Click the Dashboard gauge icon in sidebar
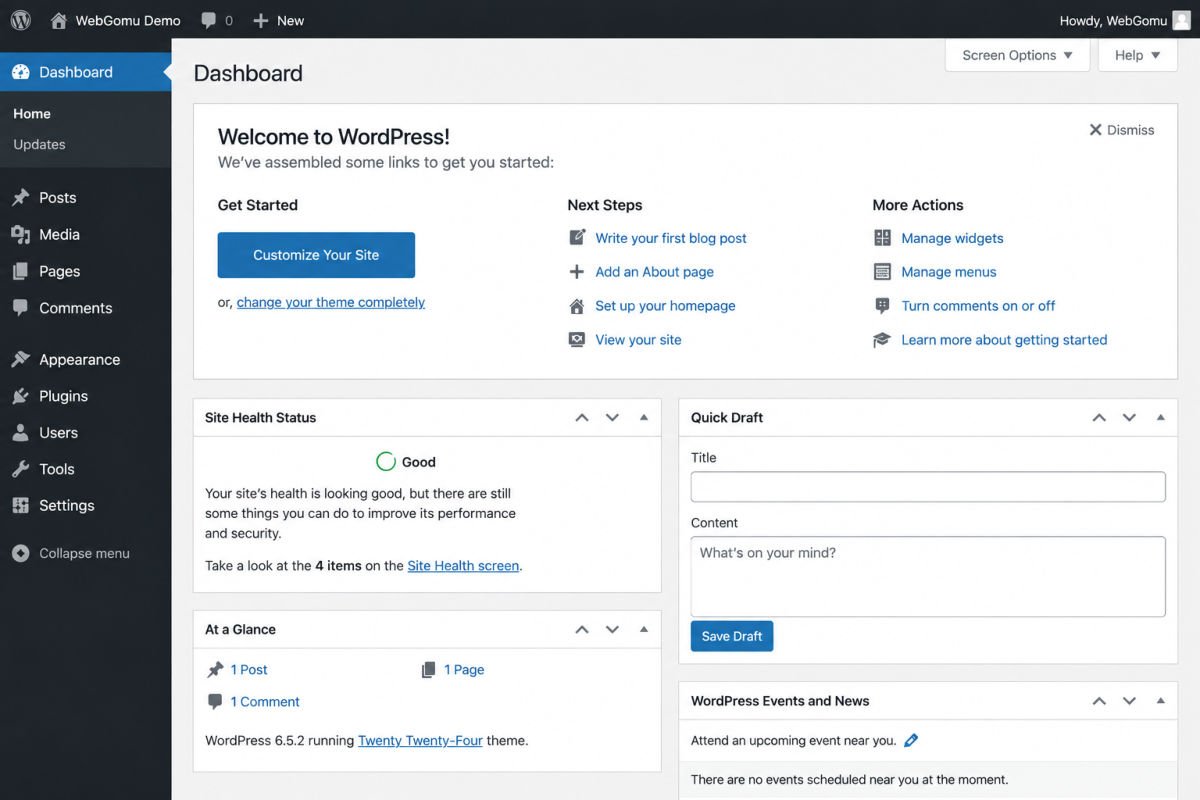 point(20,72)
